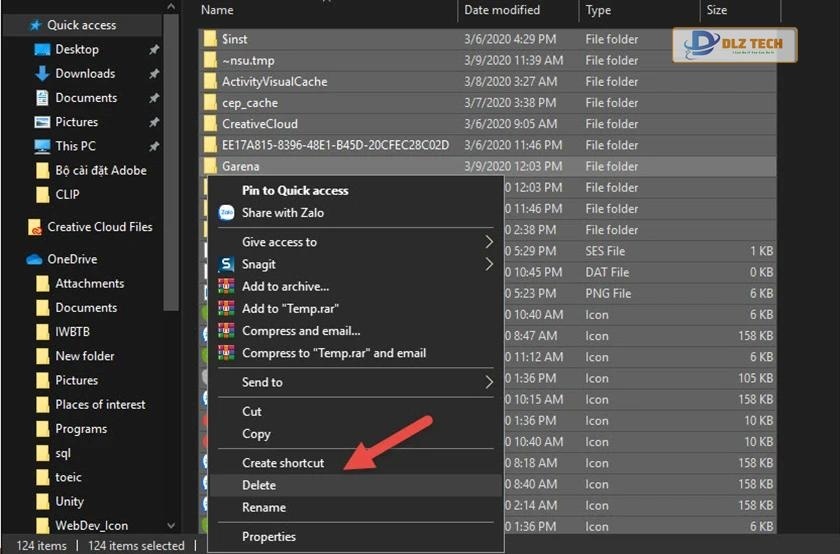Image resolution: width=840 pixels, height=554 pixels.
Task: Click the WinRAR icon beside Add to archive
Action: 226,287
